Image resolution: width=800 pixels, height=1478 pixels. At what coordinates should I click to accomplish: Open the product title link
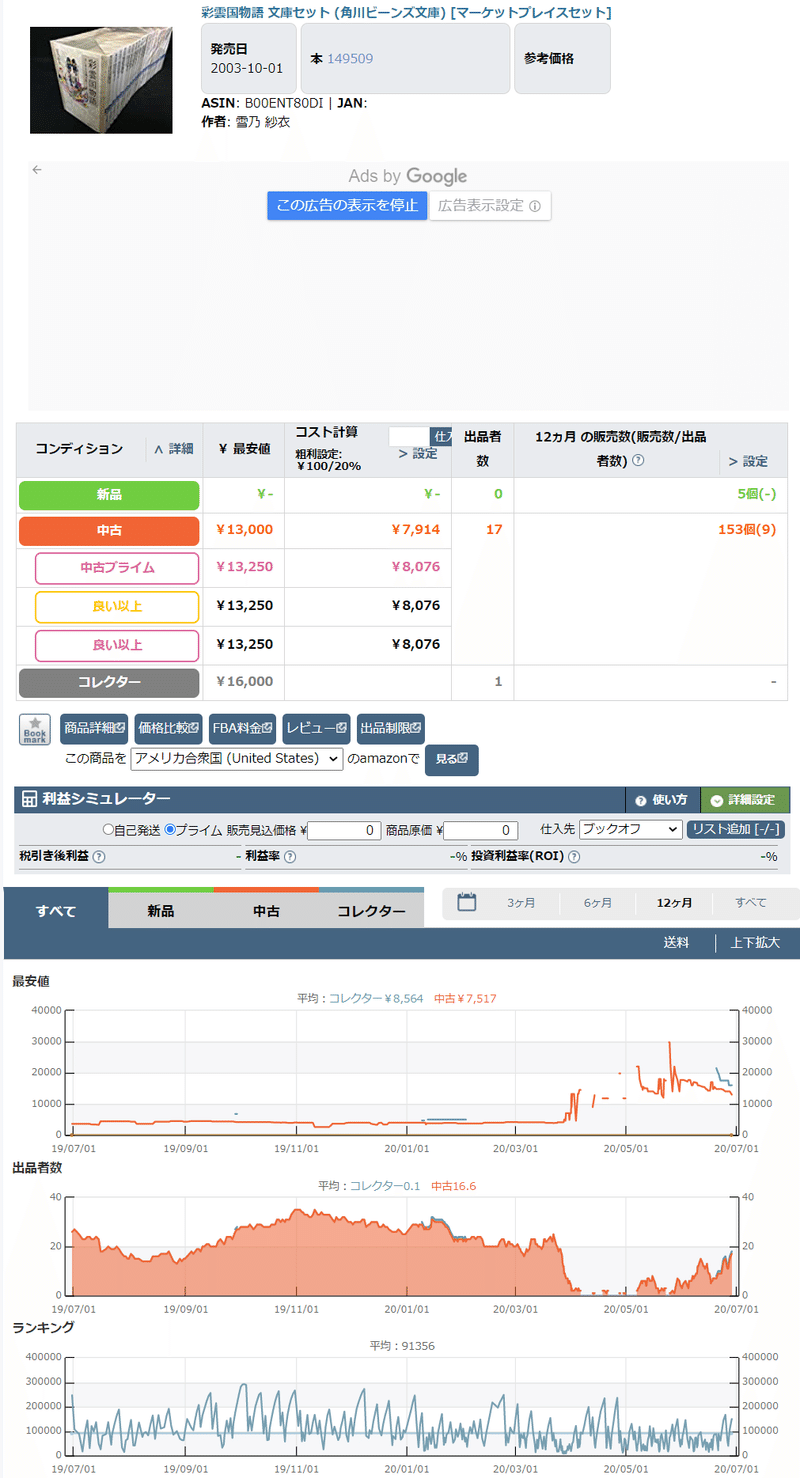[407, 12]
